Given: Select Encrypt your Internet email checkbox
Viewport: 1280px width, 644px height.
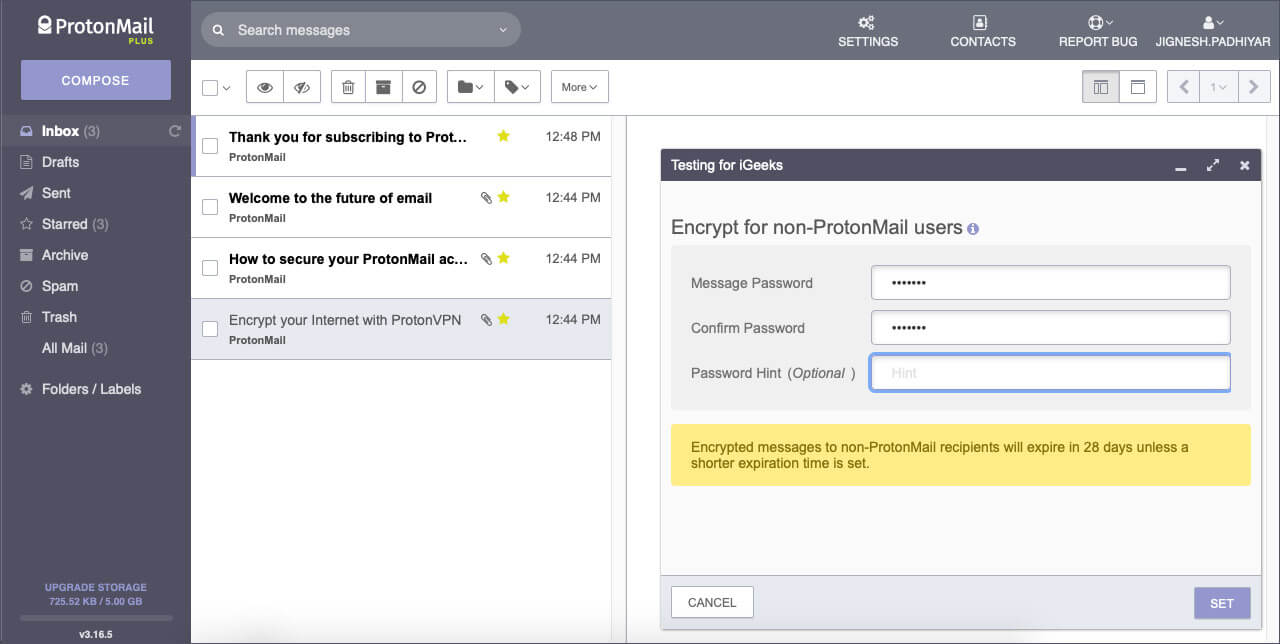Looking at the screenshot, I should click(x=210, y=329).
